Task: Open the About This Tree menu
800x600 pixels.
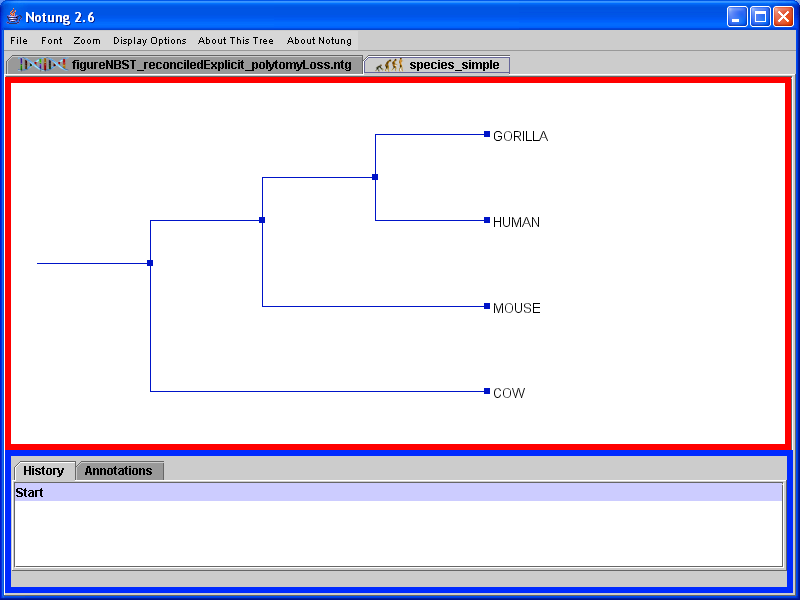Action: pyautogui.click(x=235, y=41)
